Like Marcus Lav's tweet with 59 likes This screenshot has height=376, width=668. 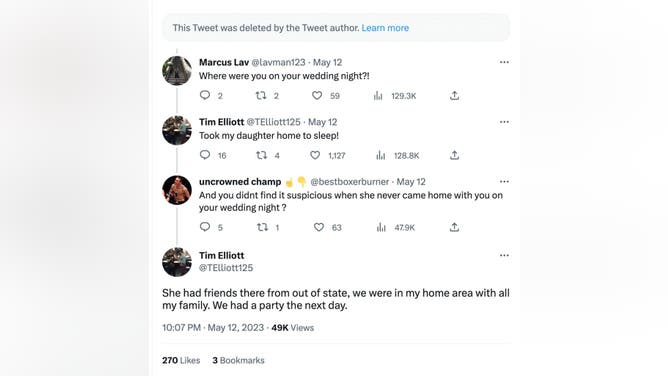click(x=317, y=95)
